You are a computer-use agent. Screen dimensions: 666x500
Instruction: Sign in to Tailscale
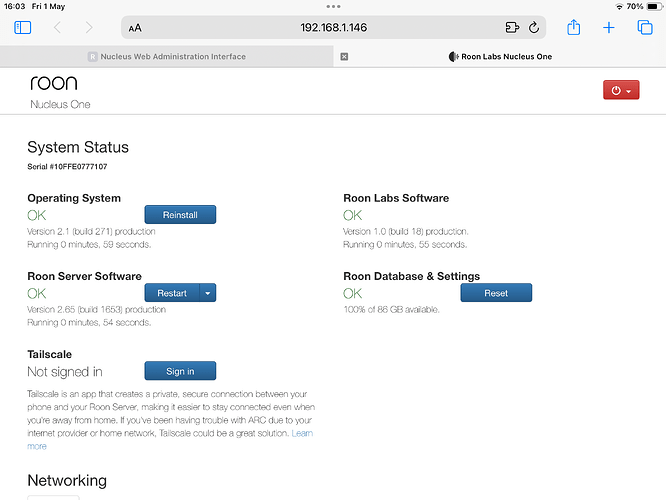[180, 371]
